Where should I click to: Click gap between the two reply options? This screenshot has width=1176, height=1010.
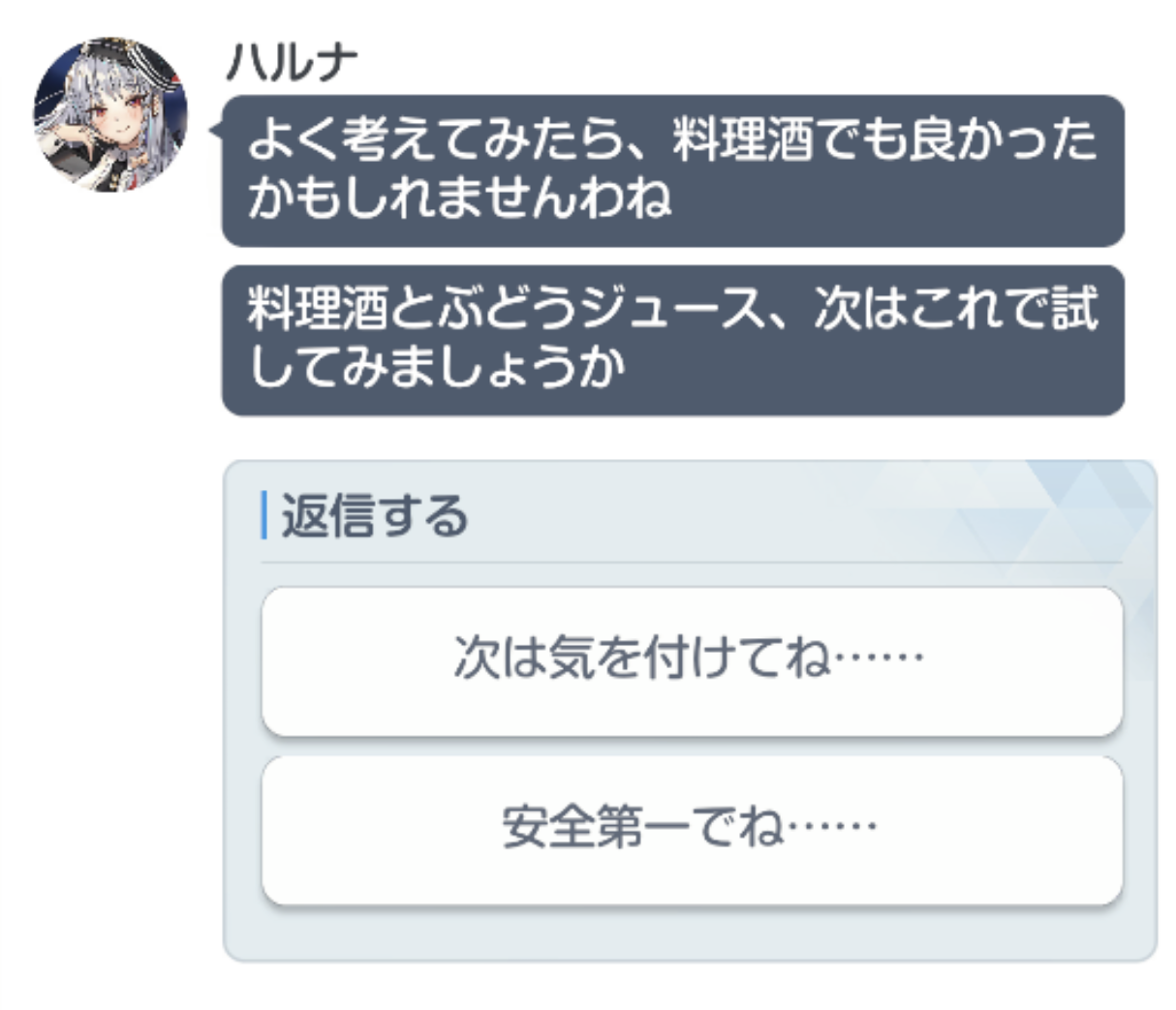692,747
